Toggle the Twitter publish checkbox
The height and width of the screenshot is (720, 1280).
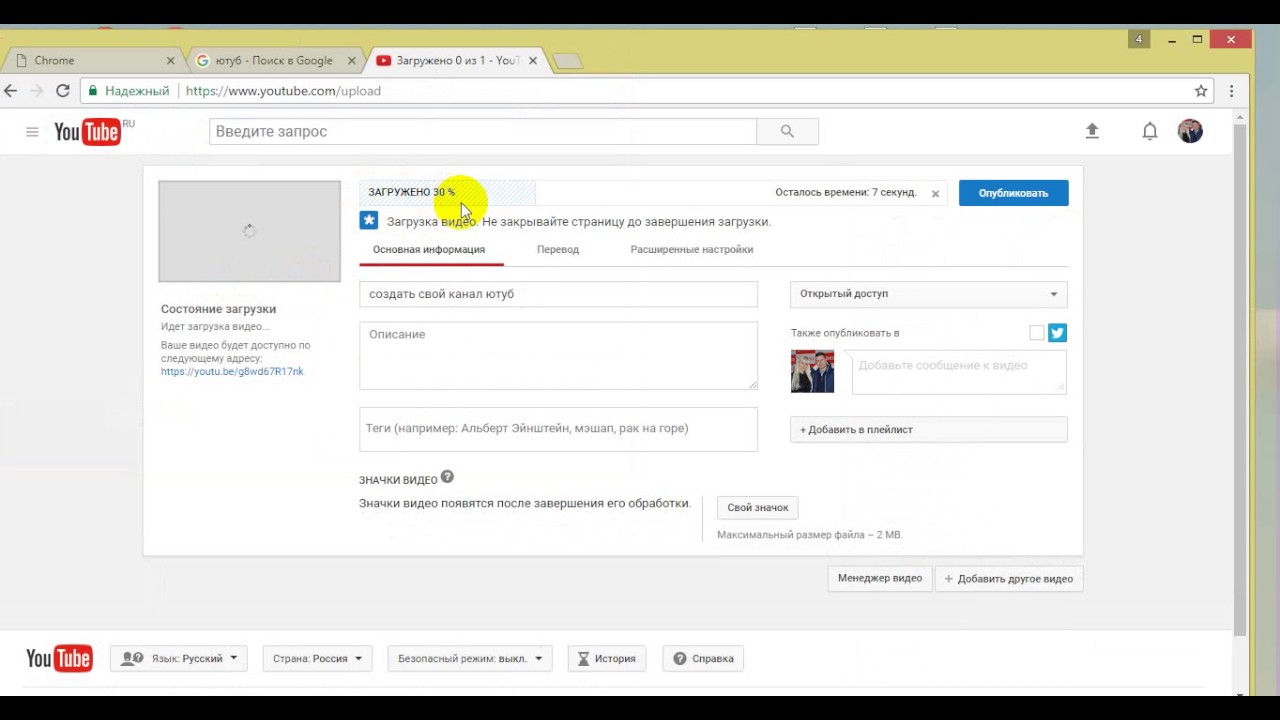point(1036,333)
